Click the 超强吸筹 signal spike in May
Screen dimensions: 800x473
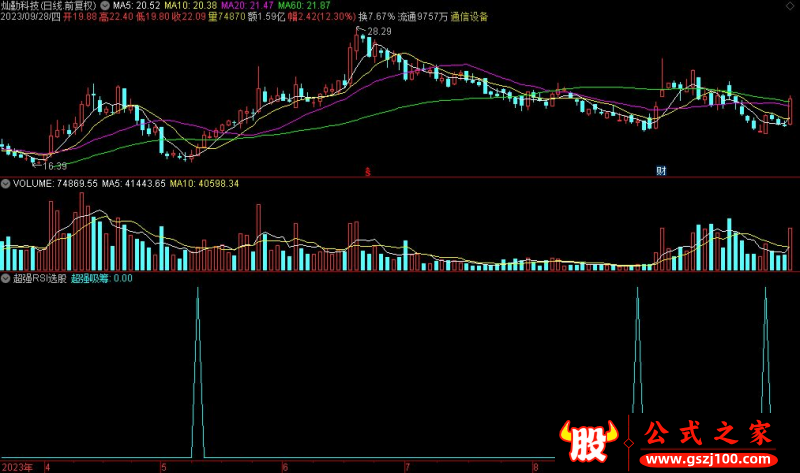[198, 372]
